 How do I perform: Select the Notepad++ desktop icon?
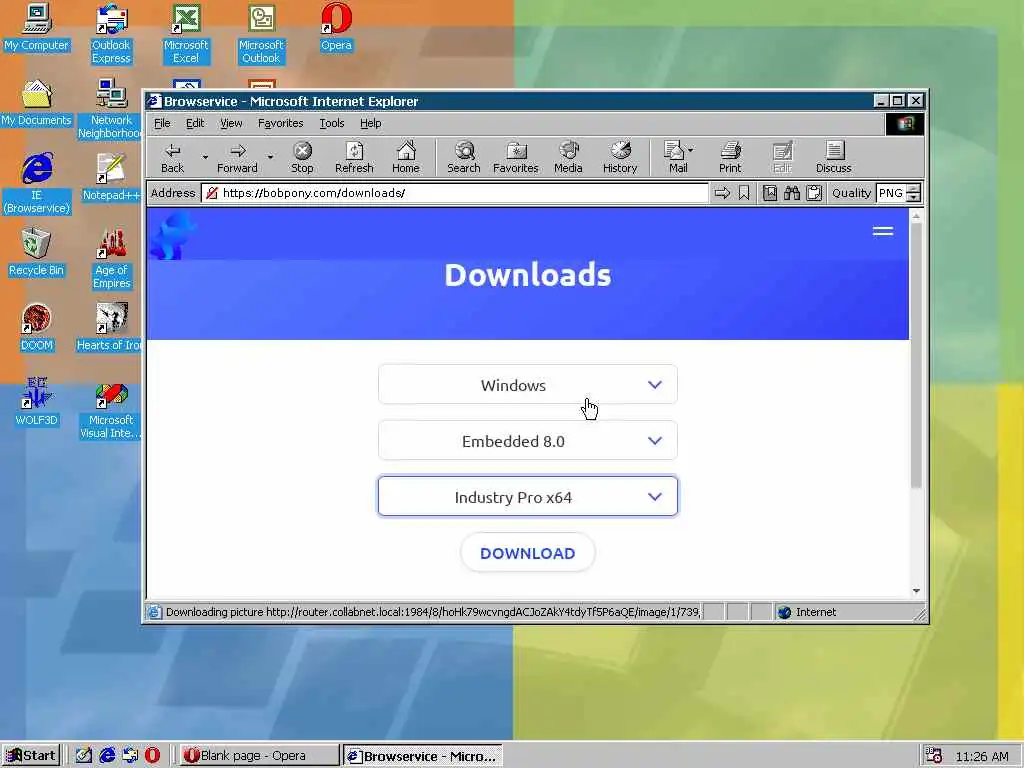coord(111,177)
